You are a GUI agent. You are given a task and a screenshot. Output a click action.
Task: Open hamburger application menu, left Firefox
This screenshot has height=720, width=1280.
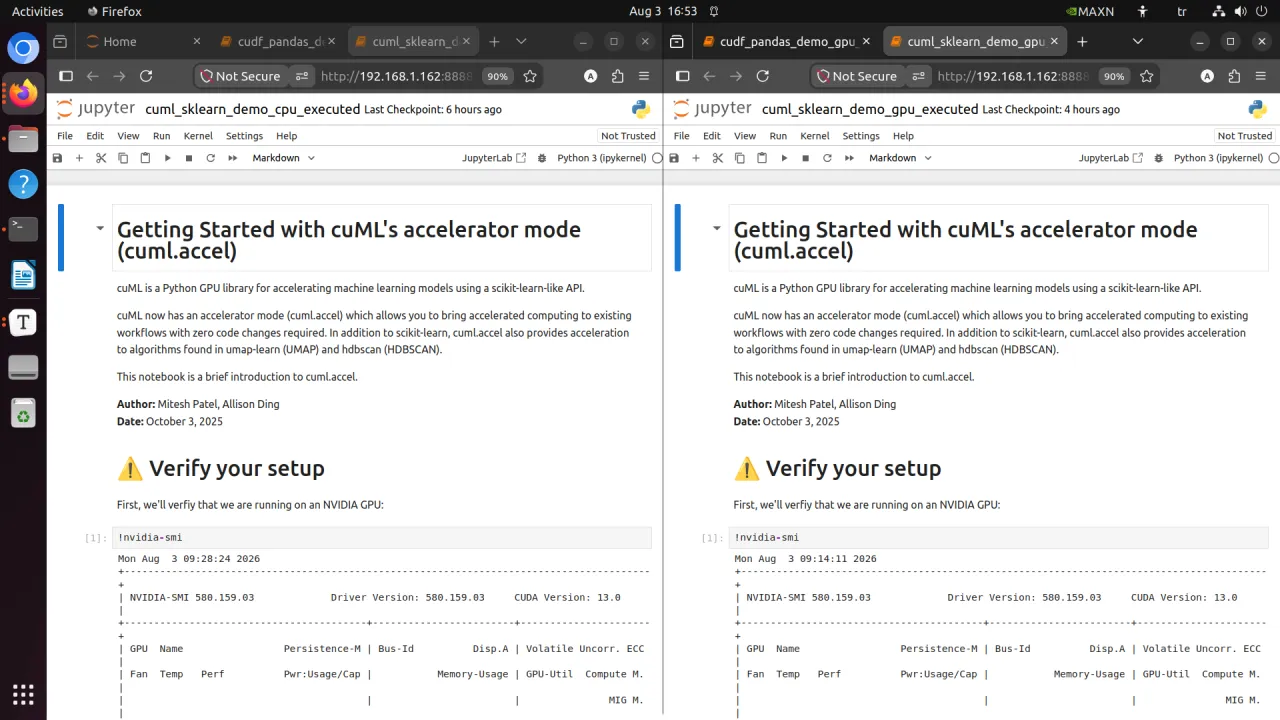644,76
